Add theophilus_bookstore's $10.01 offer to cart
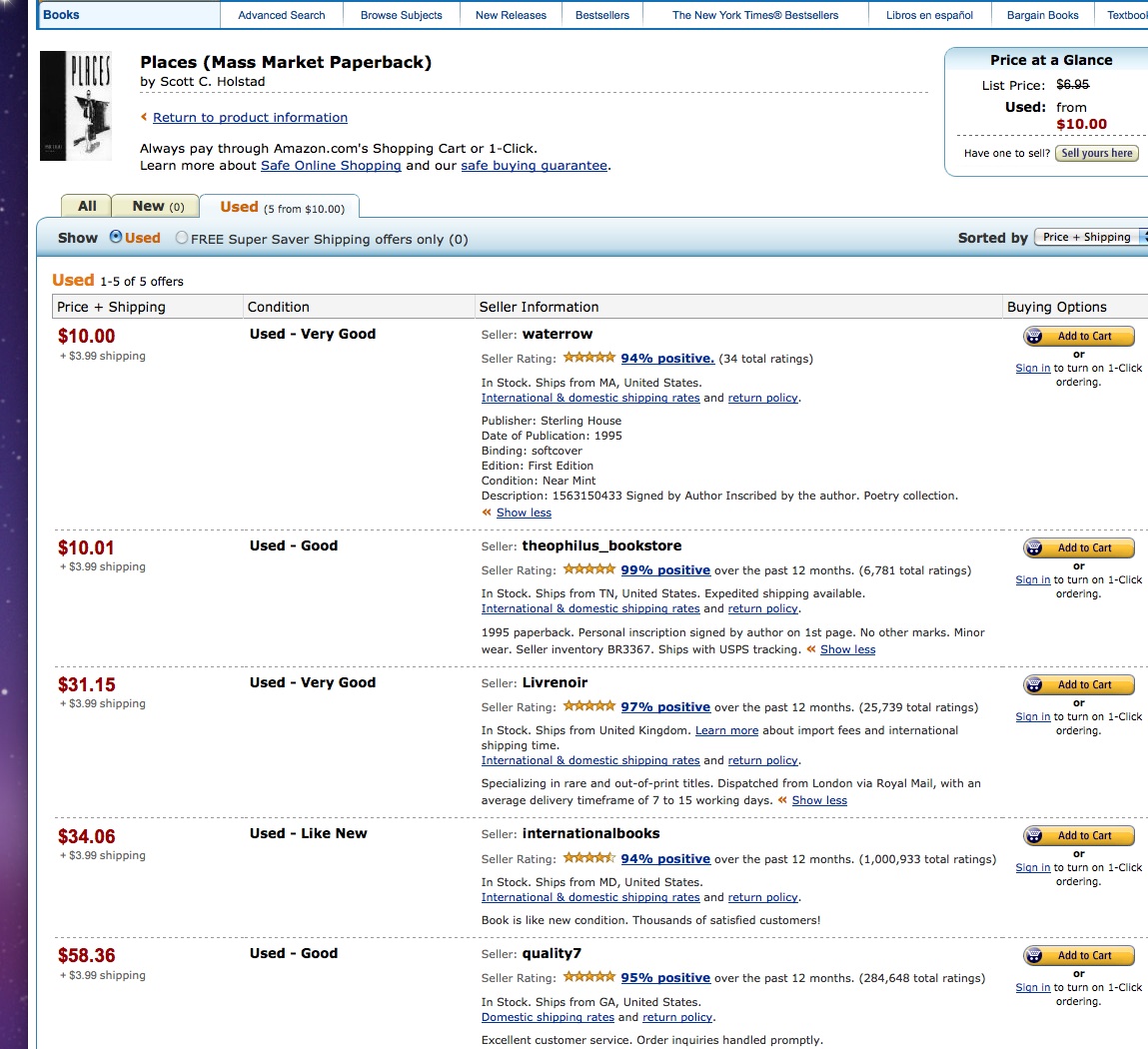The height and width of the screenshot is (1049, 1148). (x=1079, y=548)
